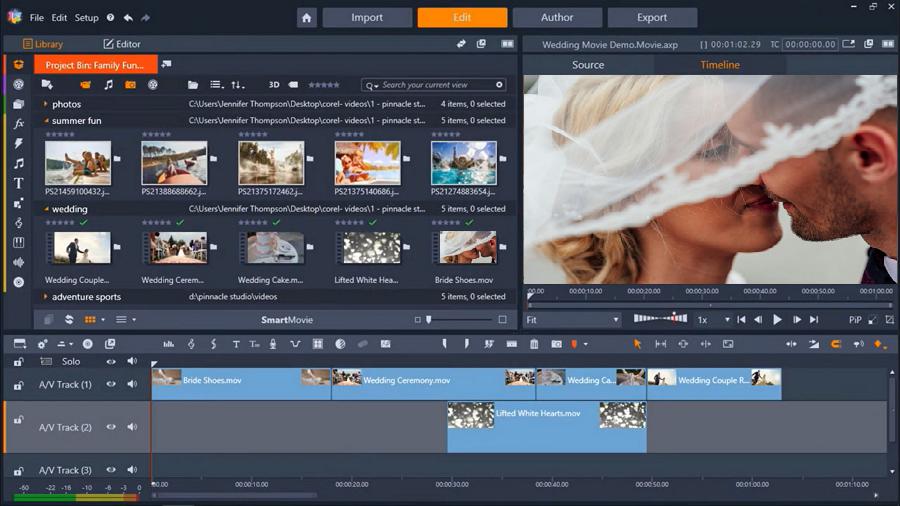
Task: Collapse the wedding folder
Action: pyautogui.click(x=45, y=209)
